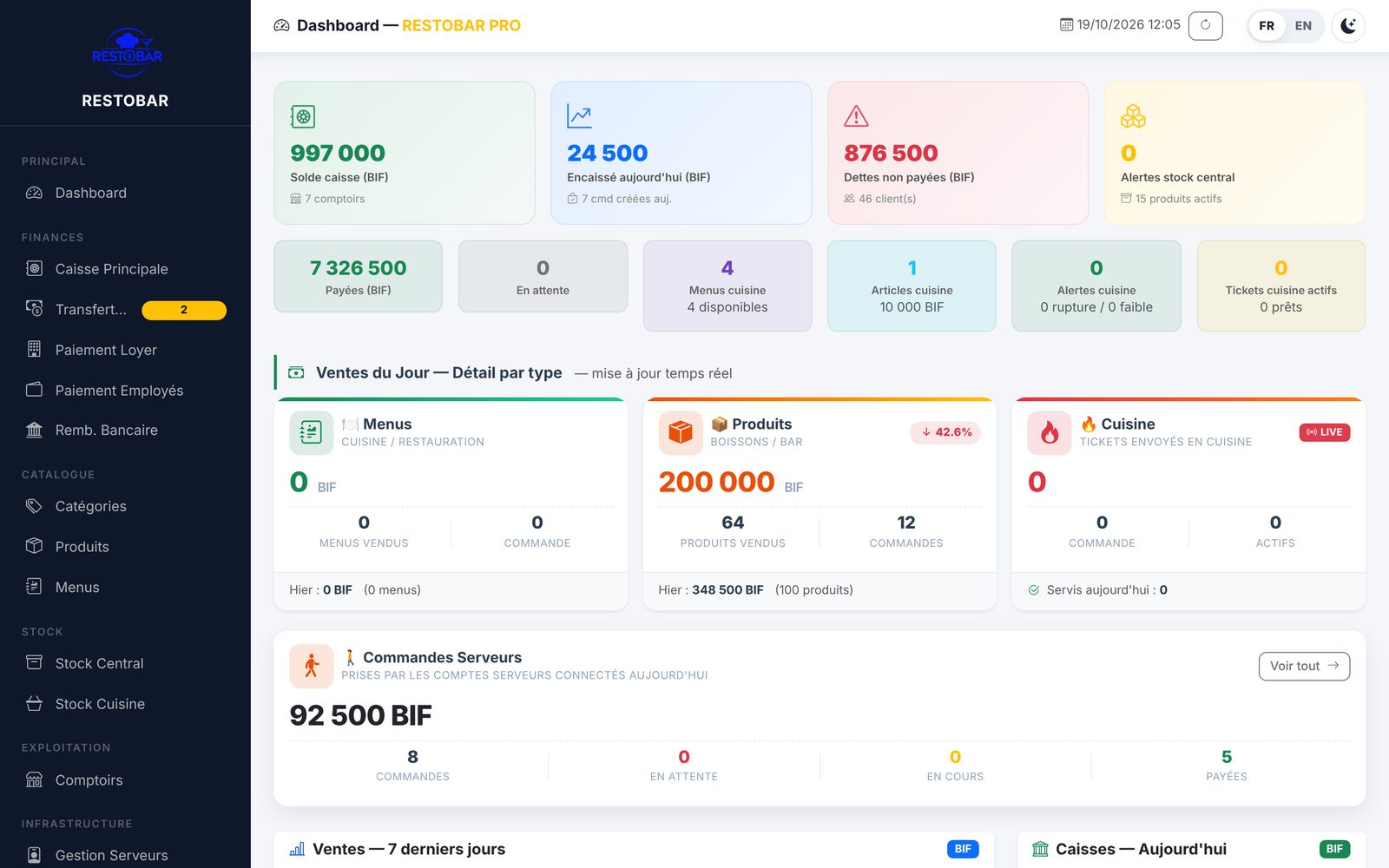Click the 42.6% decrease badge

click(945, 432)
